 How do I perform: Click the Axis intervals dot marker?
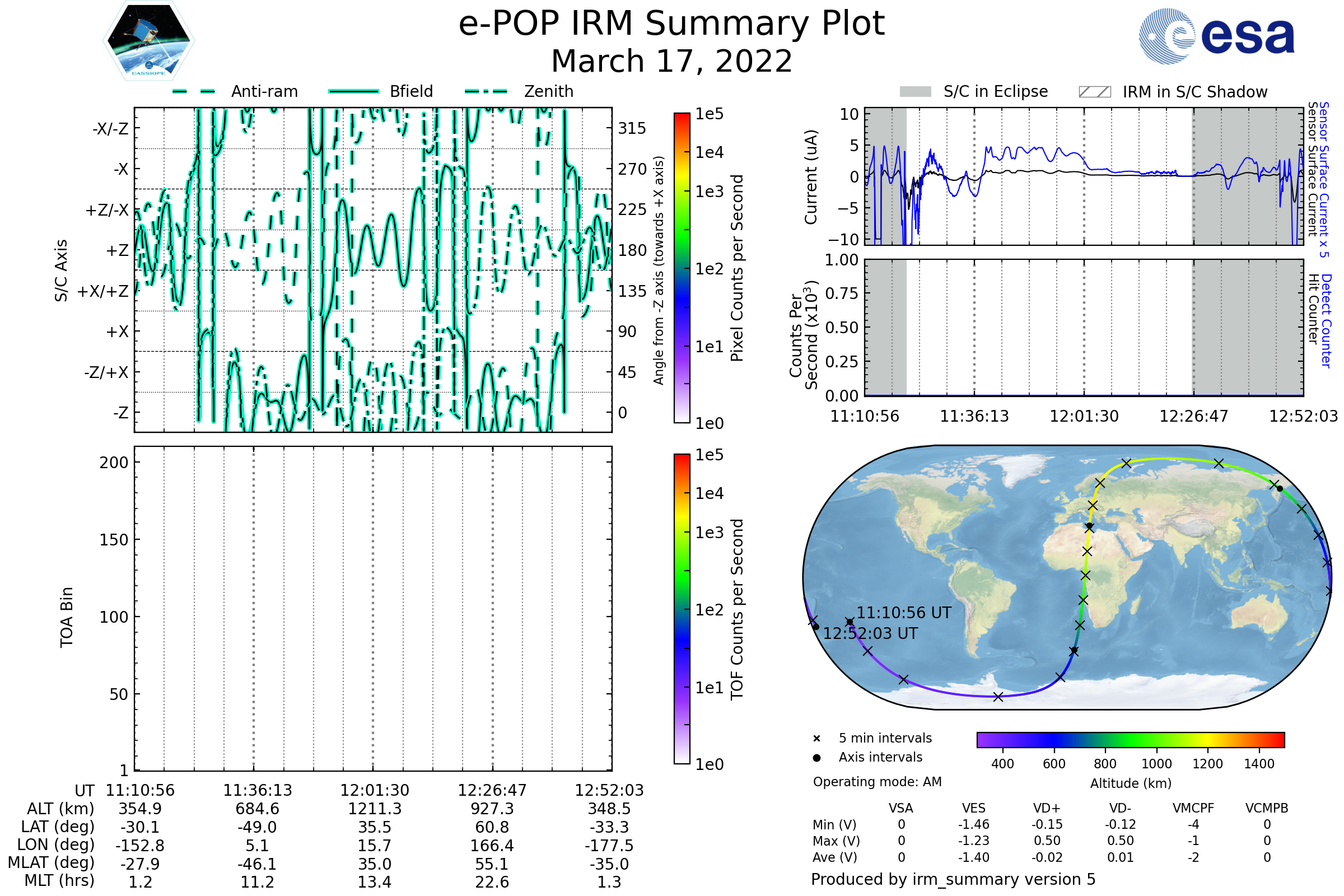[x=816, y=758]
